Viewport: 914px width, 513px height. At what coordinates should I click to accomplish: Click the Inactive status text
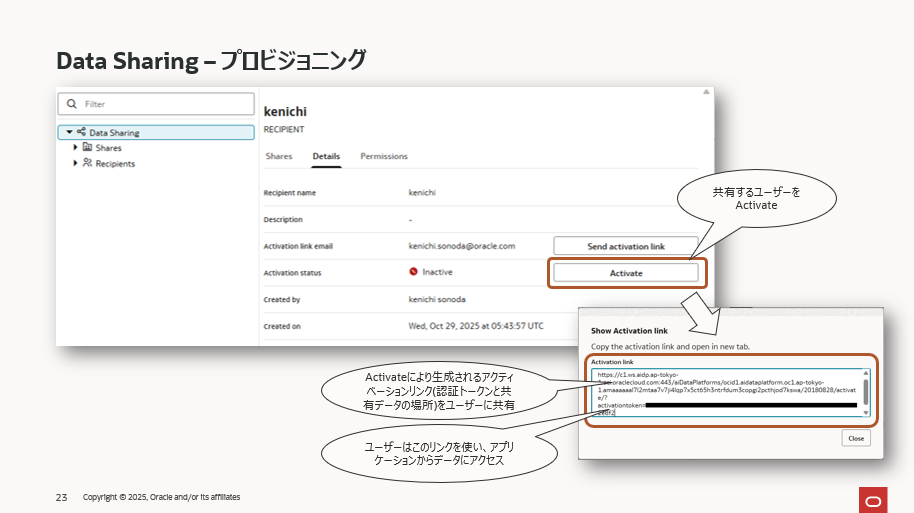click(437, 272)
